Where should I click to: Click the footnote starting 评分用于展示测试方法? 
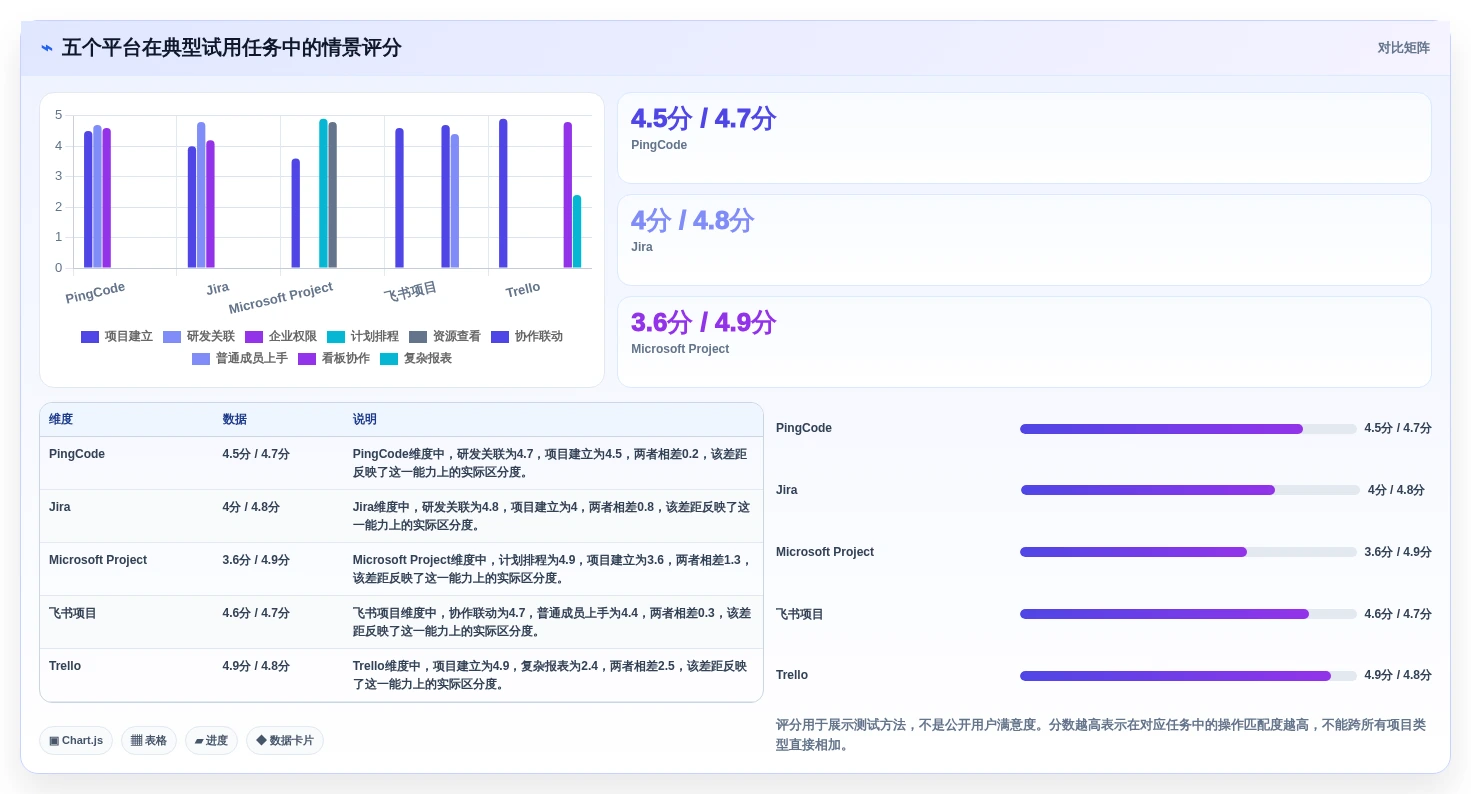tap(1101, 735)
